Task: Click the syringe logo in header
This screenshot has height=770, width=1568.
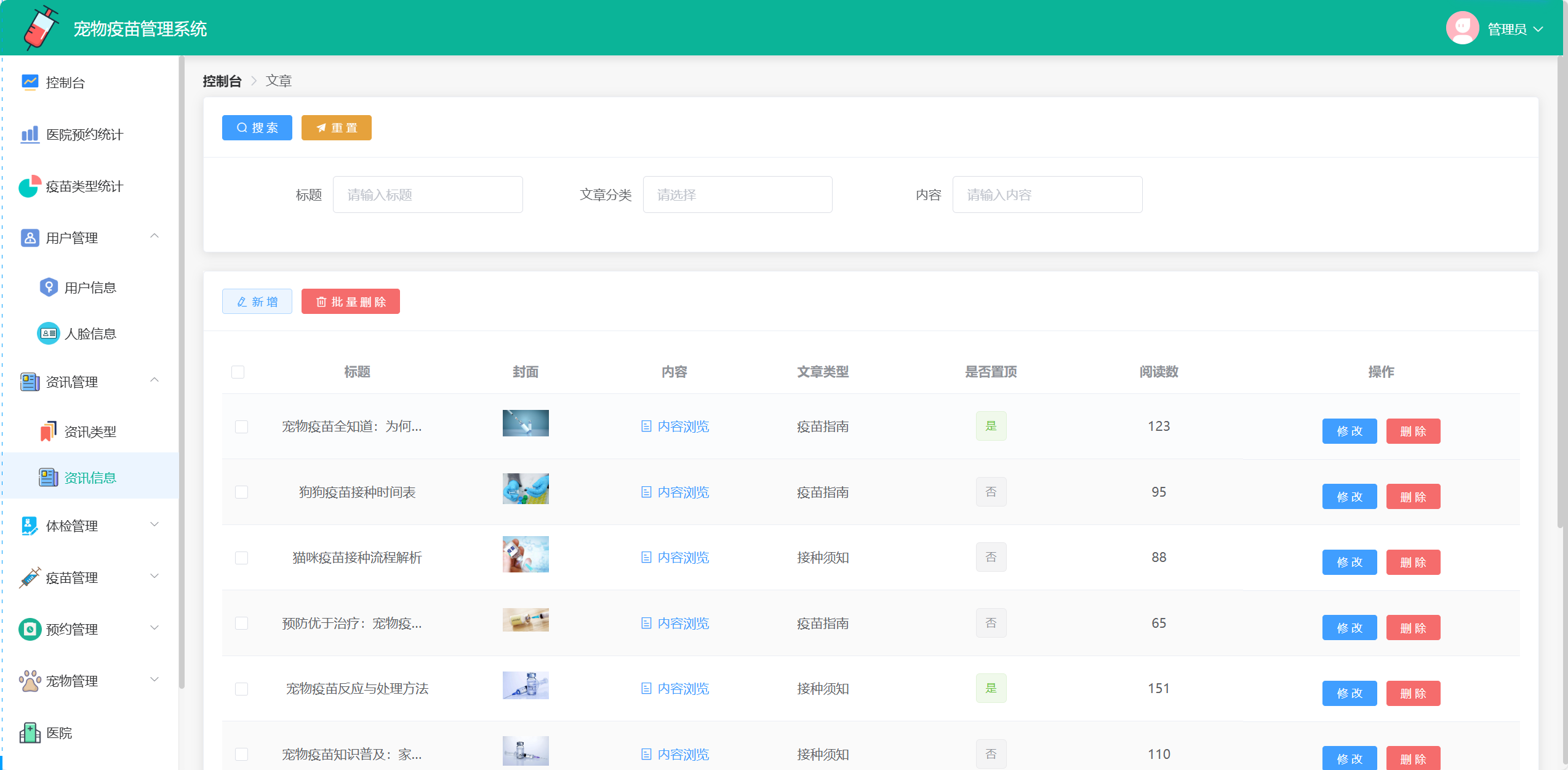Action: coord(41,28)
